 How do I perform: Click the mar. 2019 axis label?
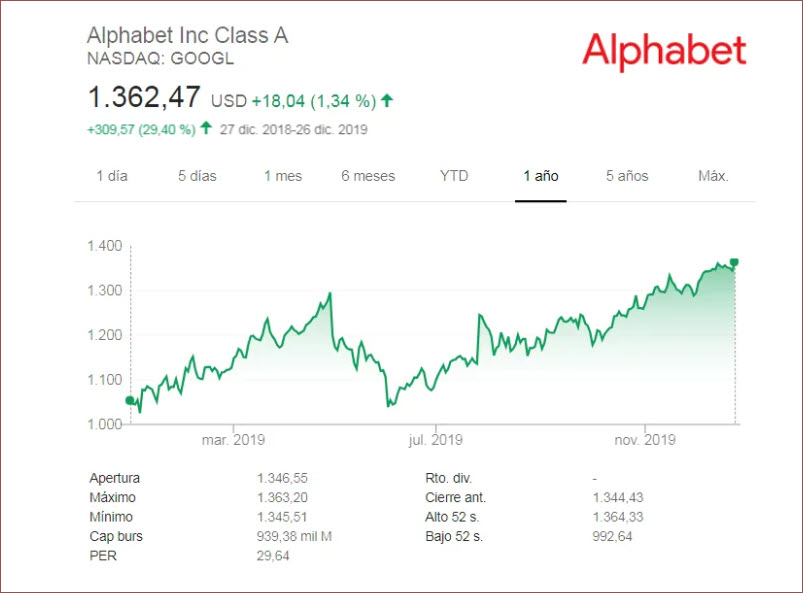233,440
